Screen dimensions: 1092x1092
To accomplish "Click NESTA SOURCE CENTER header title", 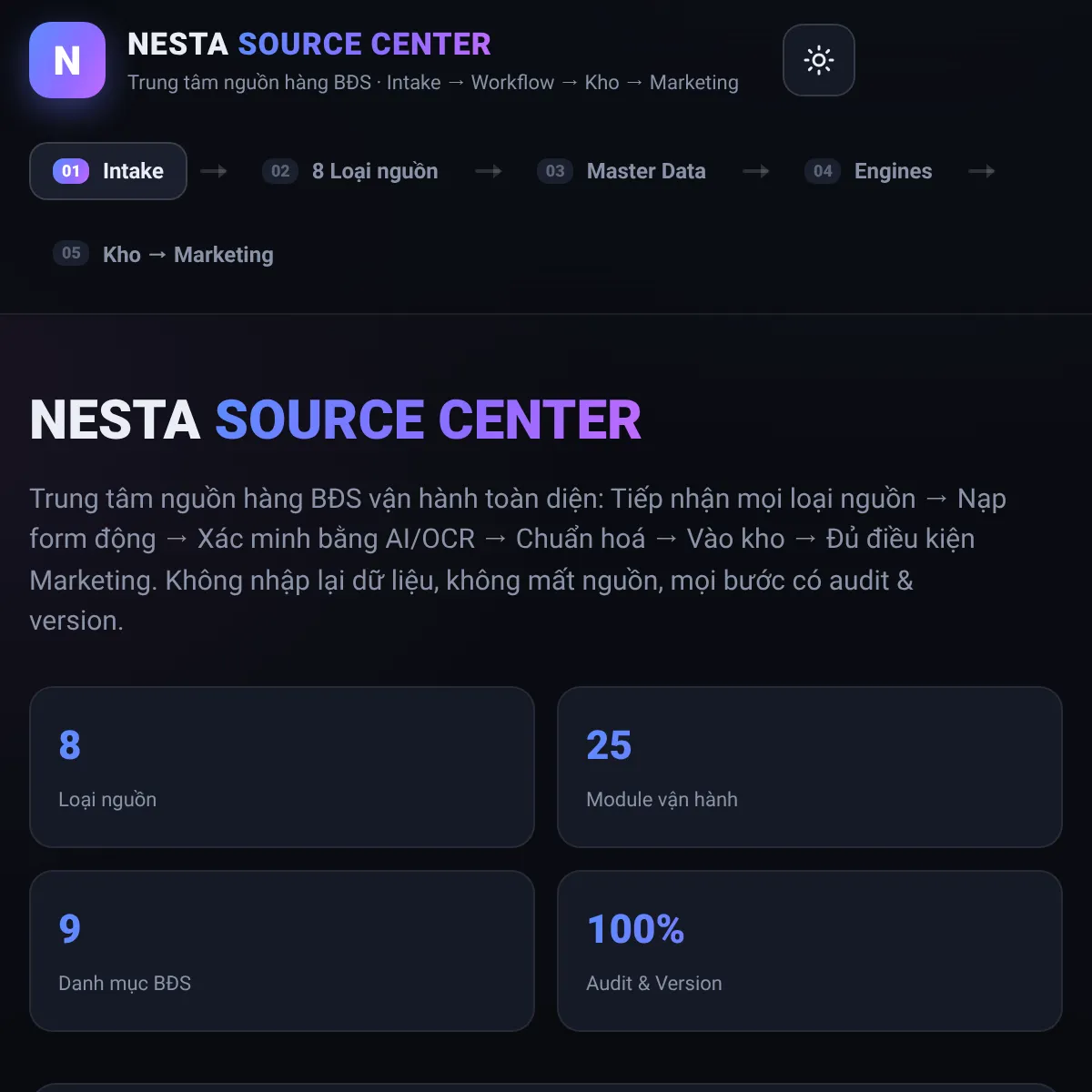I will (309, 44).
